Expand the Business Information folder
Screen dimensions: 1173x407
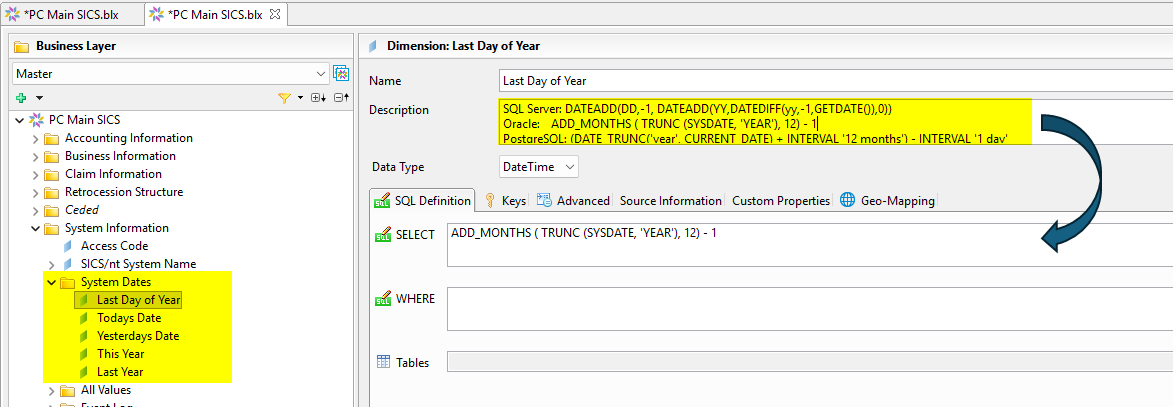[35, 156]
